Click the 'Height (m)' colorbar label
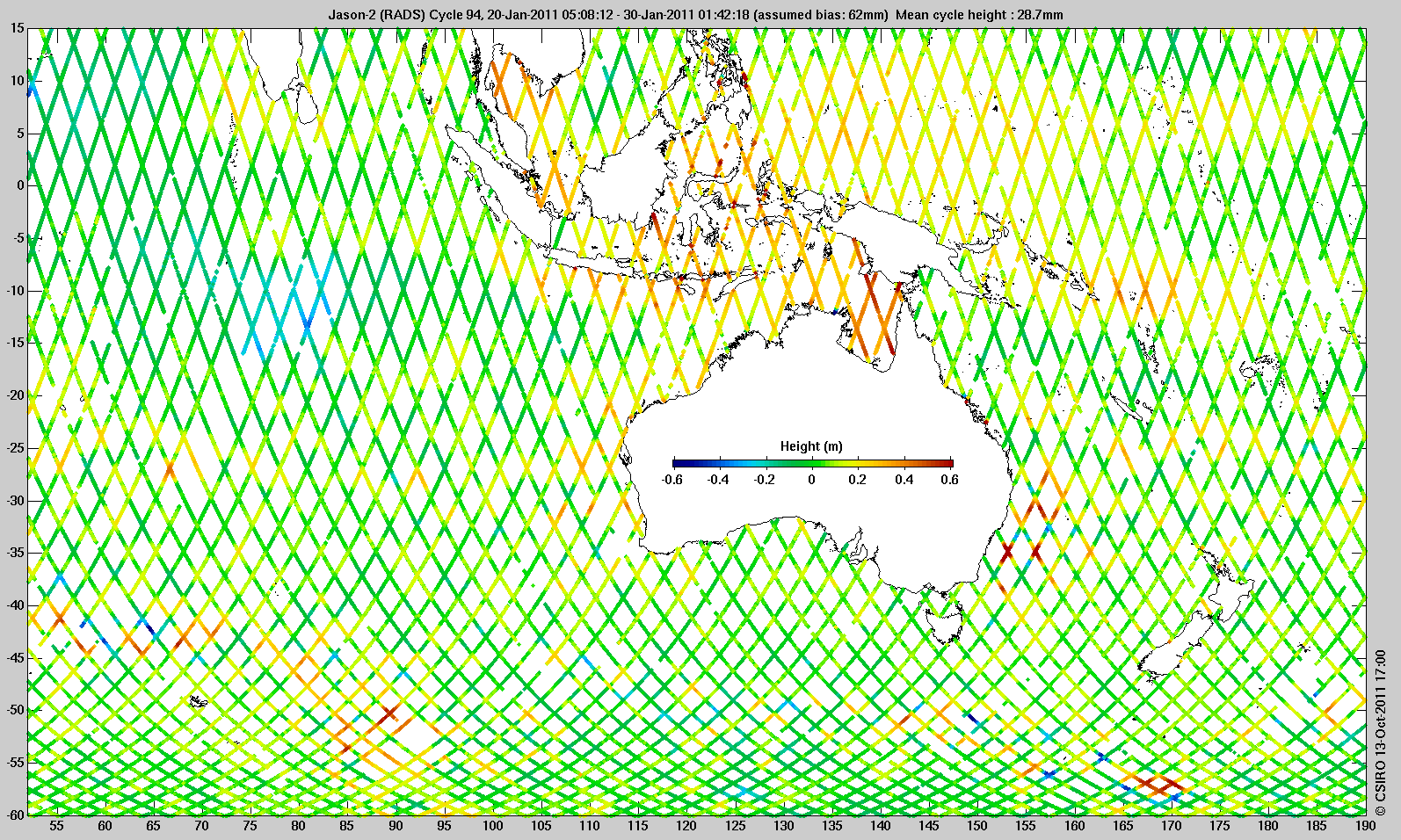Image resolution: width=1401 pixels, height=840 pixels. 811,446
